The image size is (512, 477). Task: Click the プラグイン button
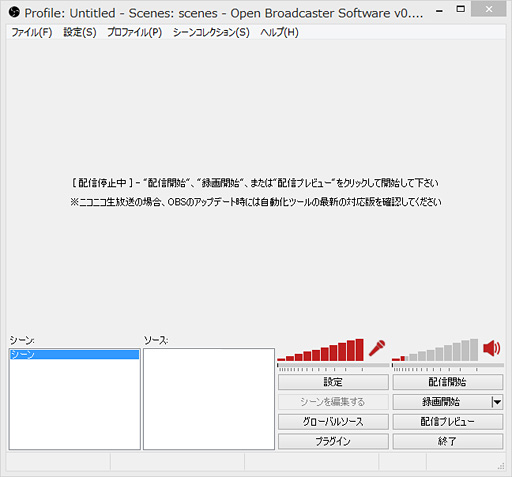[x=333, y=441]
